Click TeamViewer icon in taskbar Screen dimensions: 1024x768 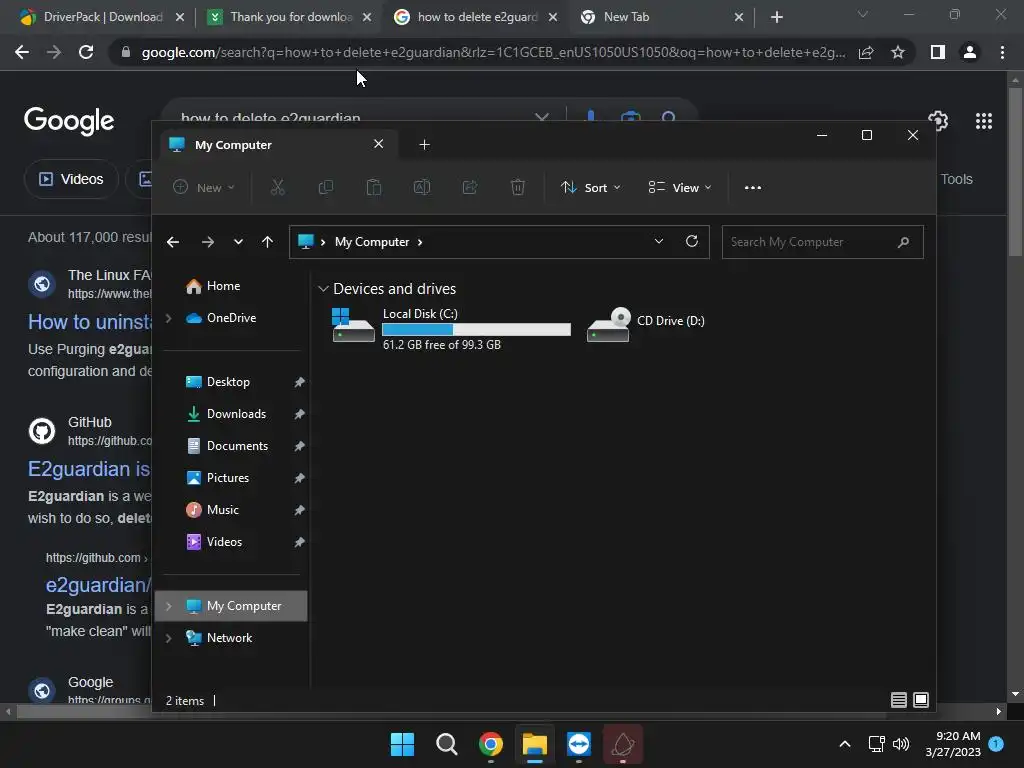tap(579, 744)
